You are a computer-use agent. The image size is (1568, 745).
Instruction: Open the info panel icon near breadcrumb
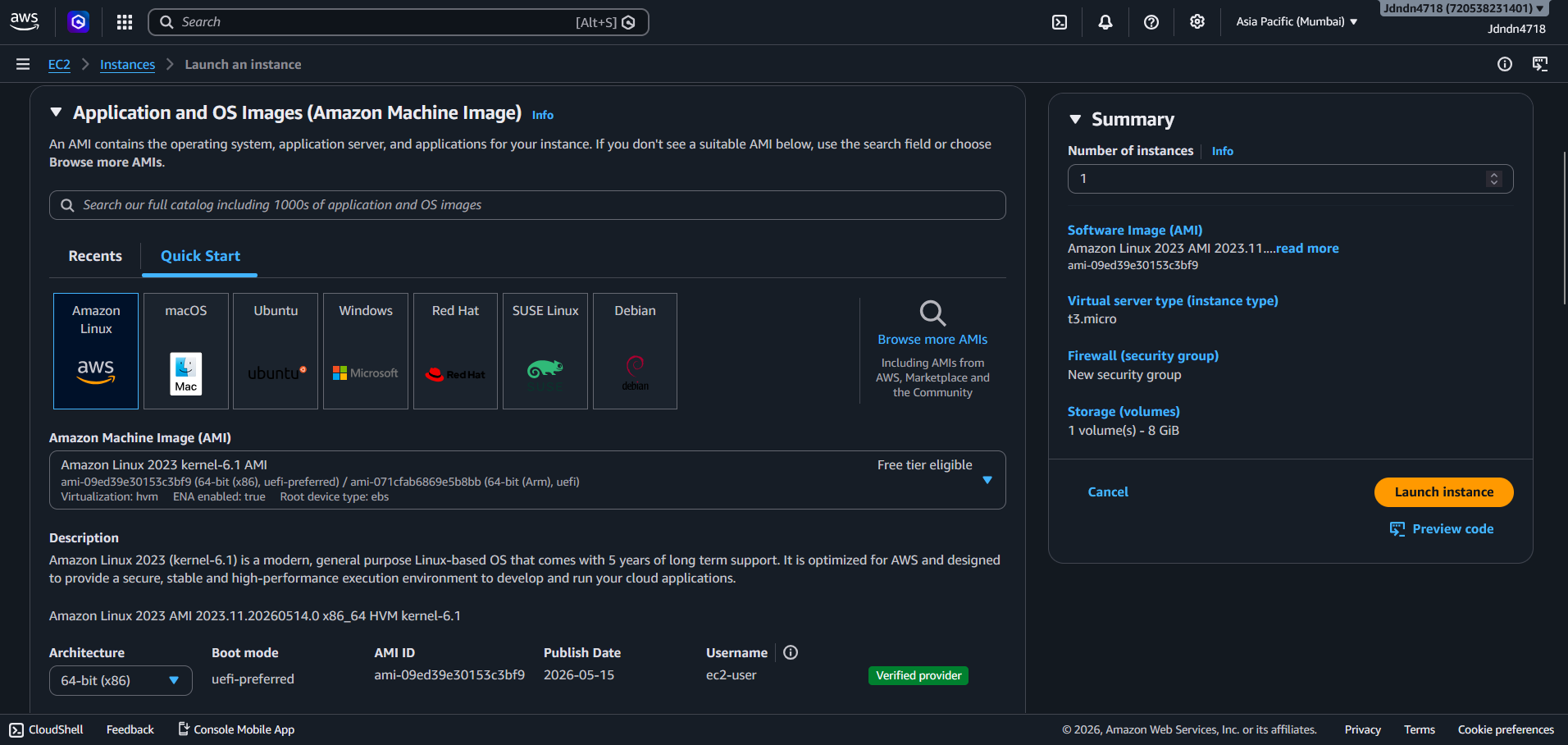tap(1505, 64)
